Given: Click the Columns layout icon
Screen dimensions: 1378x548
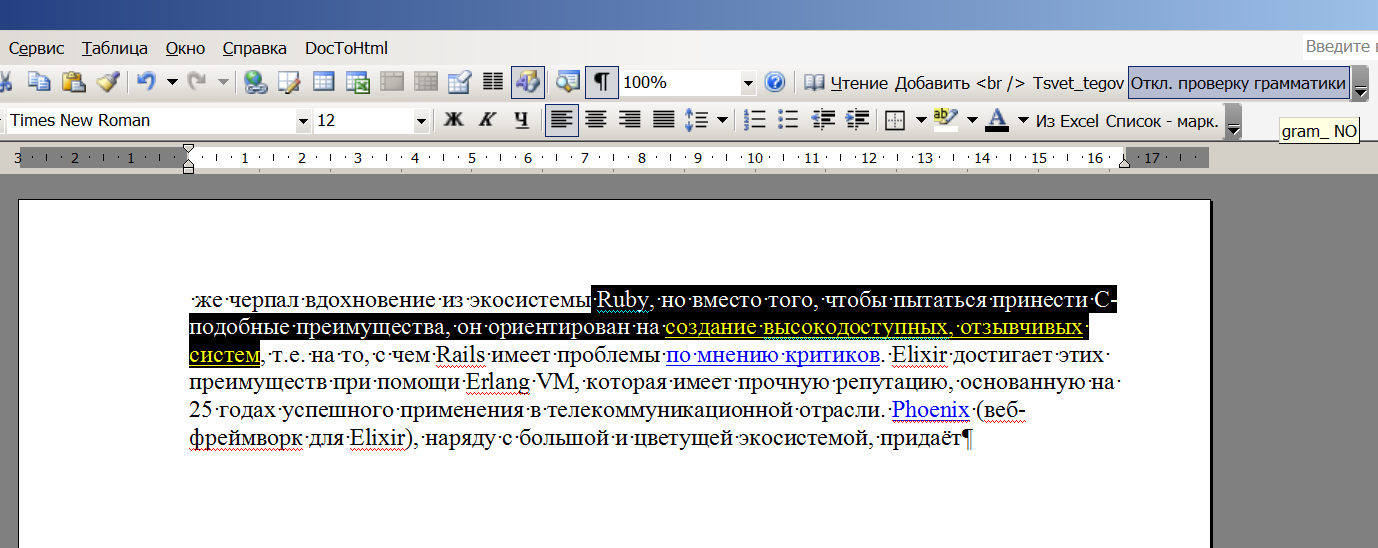Looking at the screenshot, I should [x=493, y=82].
